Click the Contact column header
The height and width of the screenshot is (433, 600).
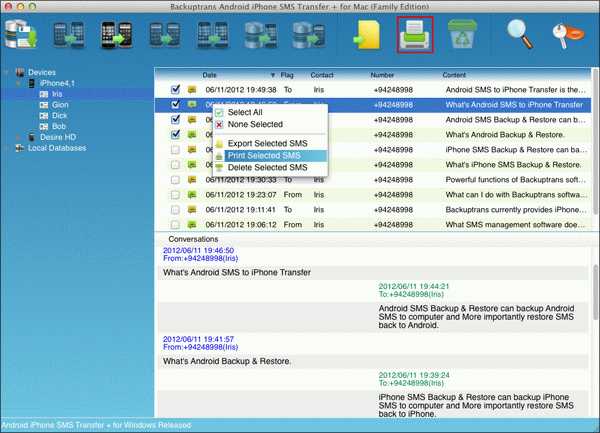pyautogui.click(x=322, y=75)
